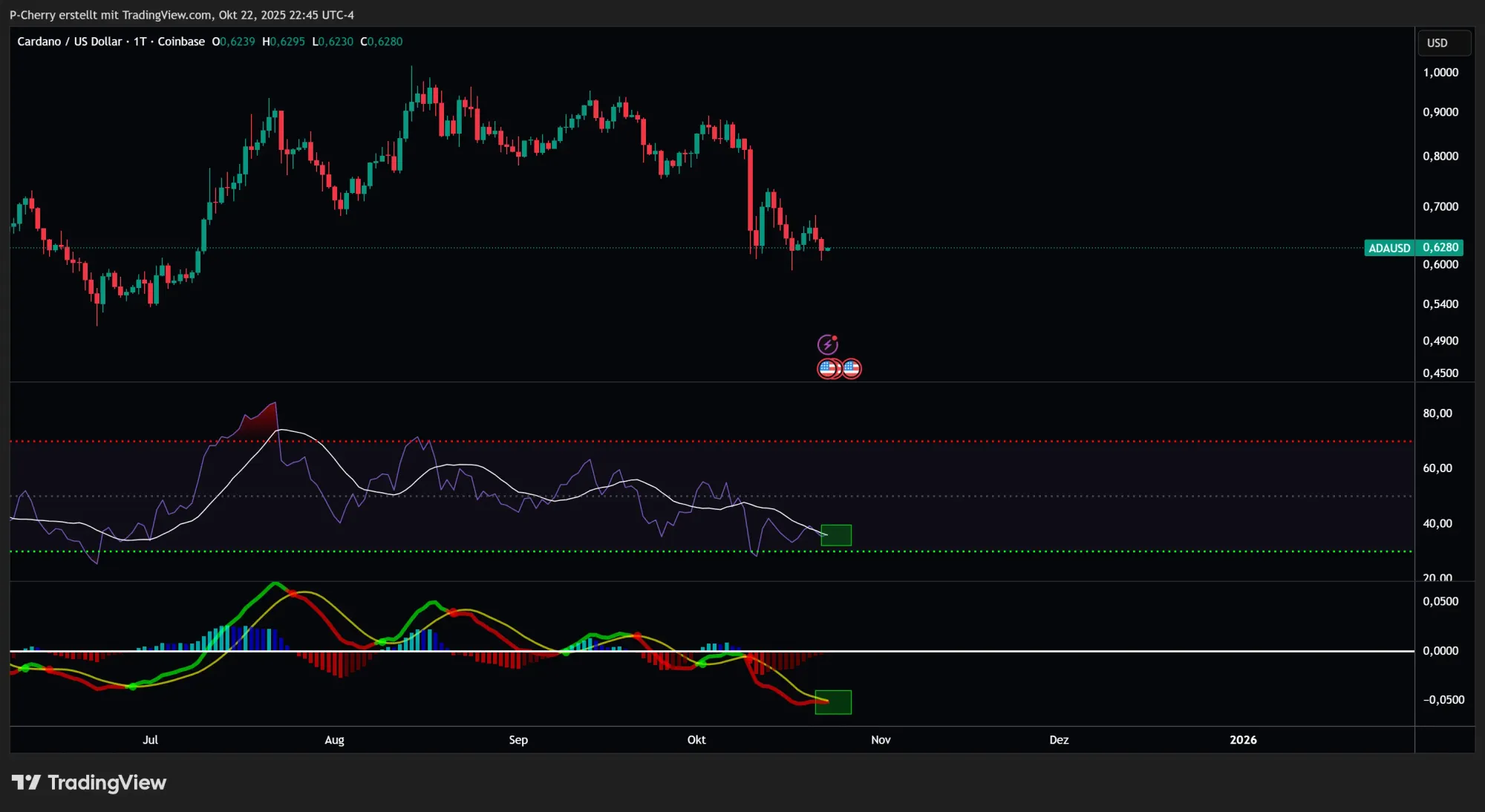The width and height of the screenshot is (1485, 812).
Task: Click the purple lightning news event icon
Action: coord(827,344)
